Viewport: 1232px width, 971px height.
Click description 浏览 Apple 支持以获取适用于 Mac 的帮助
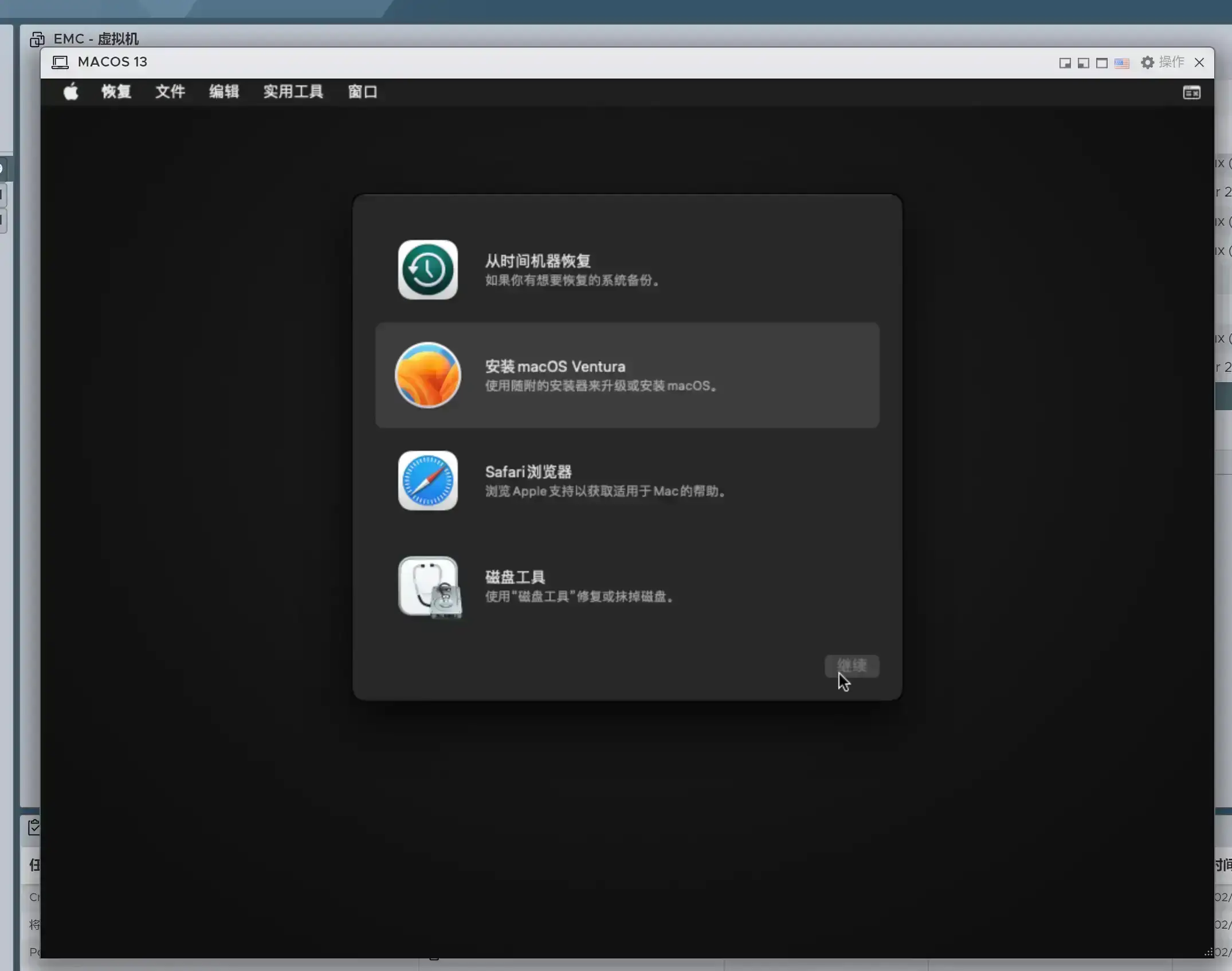click(x=605, y=491)
